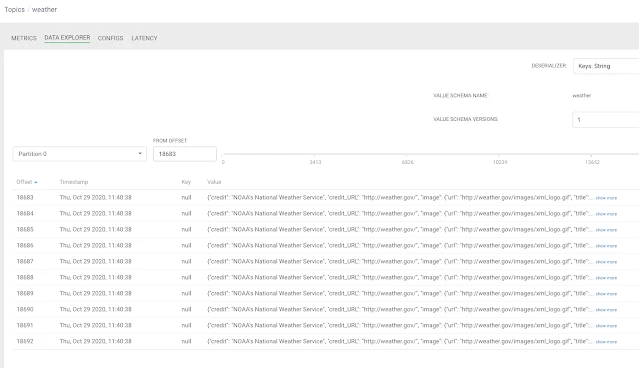Click the Topics breadcrumb link

point(15,9)
